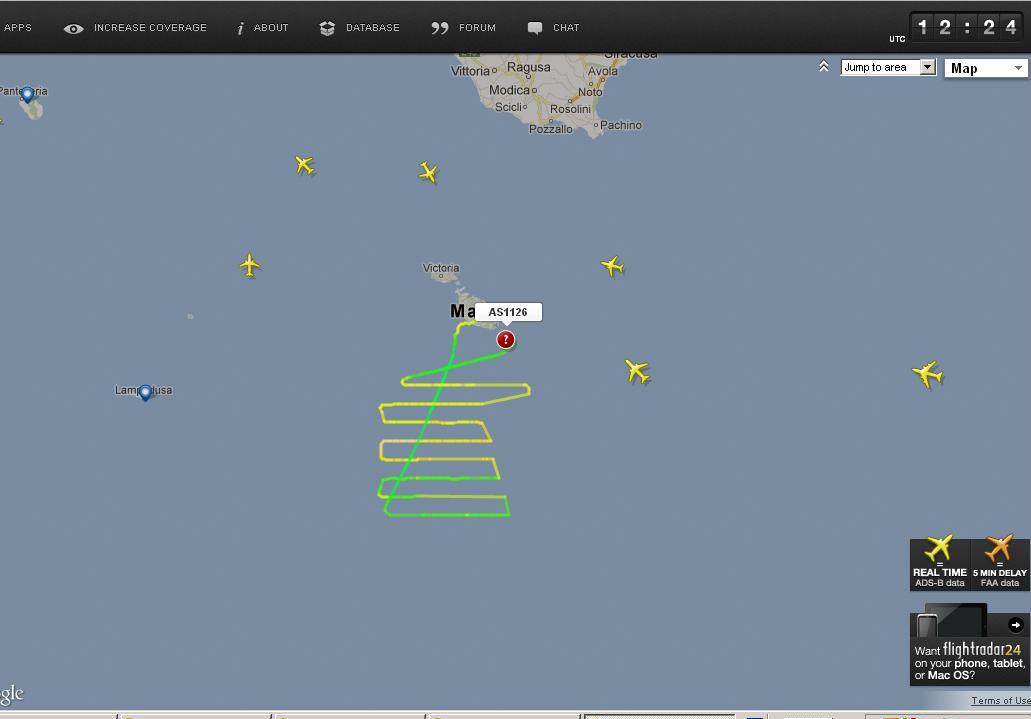Viewport: 1031px width, 719px height.
Task: Click the Vittoria town label
Action: tap(469, 71)
